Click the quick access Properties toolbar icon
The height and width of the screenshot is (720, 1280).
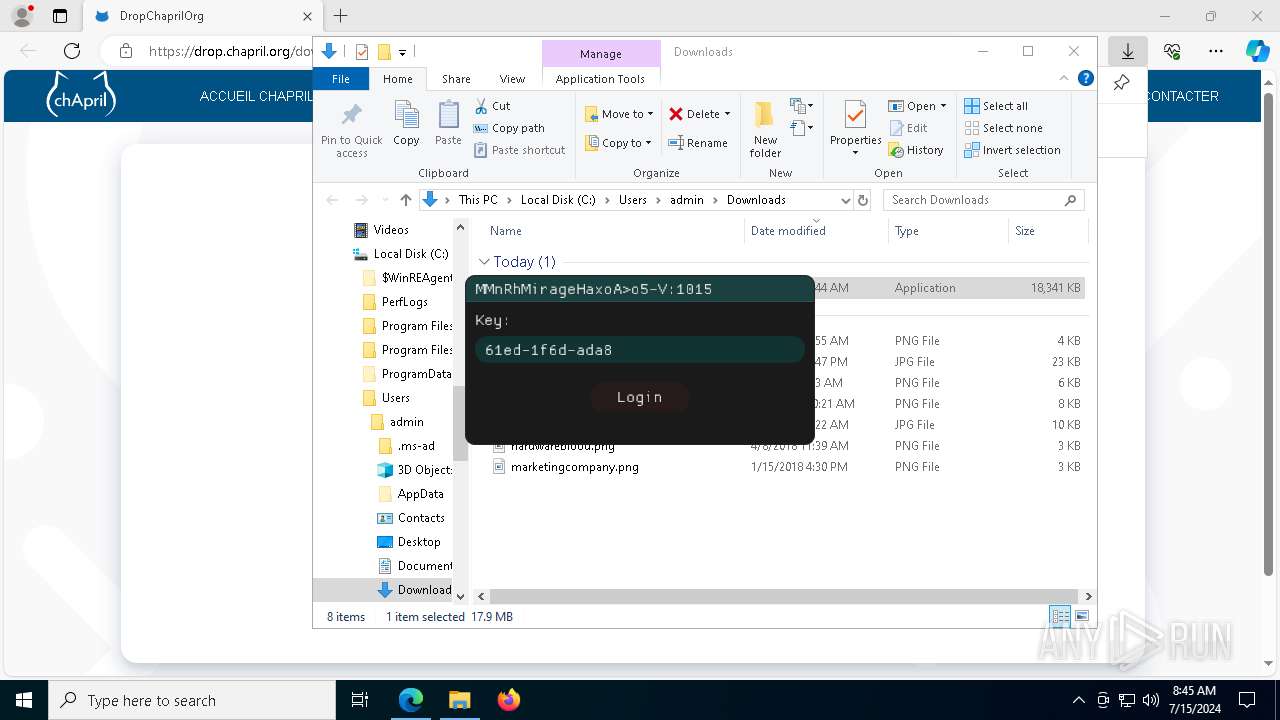[x=362, y=52]
